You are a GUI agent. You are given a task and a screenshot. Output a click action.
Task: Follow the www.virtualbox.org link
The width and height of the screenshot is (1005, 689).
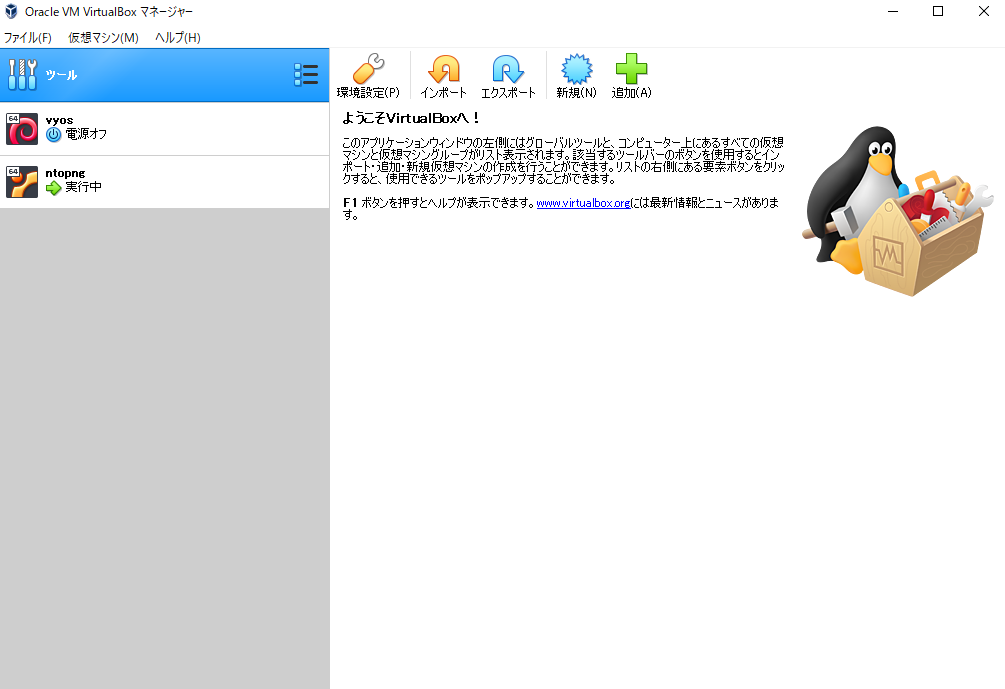pos(583,203)
